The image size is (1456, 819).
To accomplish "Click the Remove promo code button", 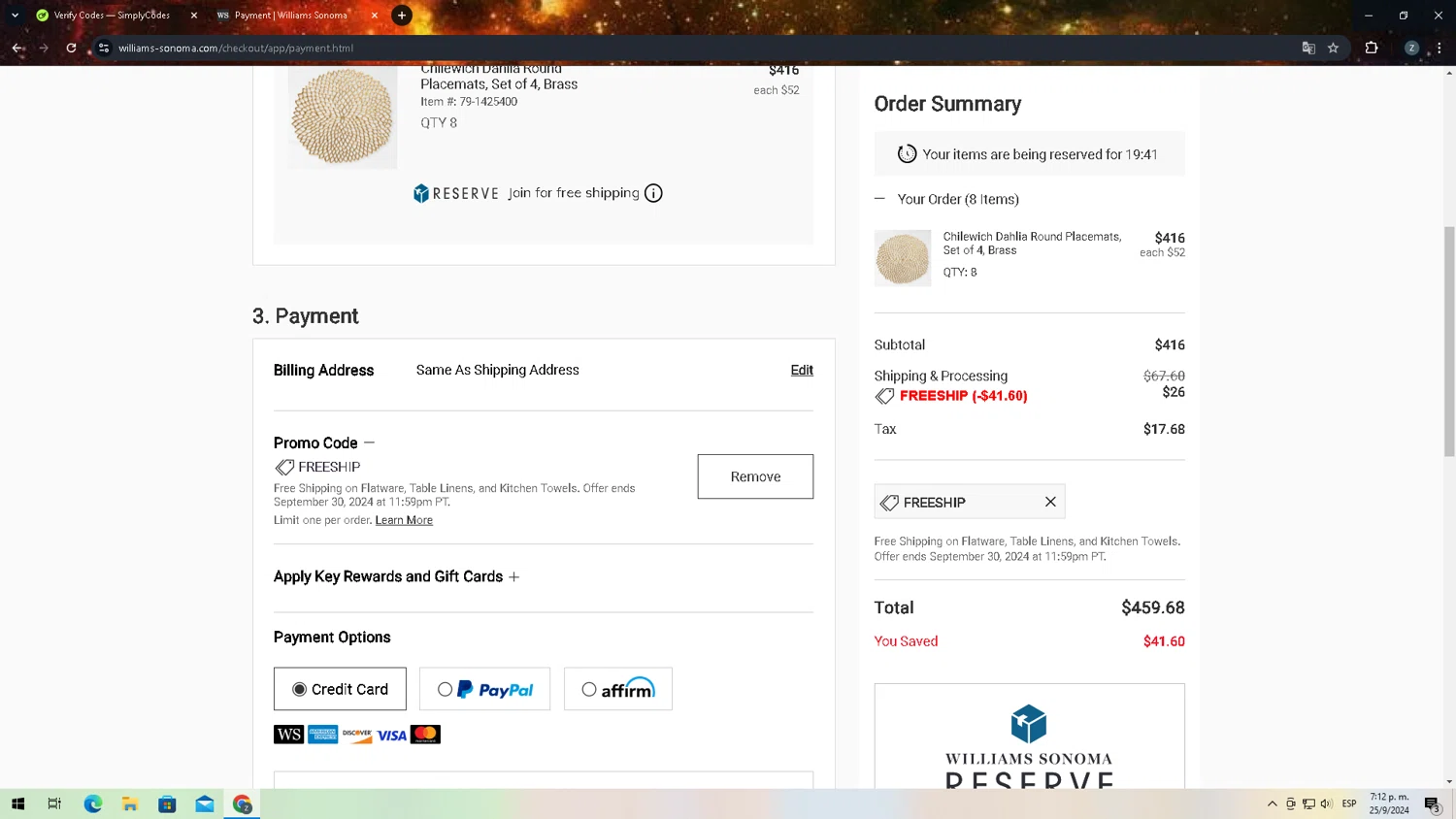I will pyautogui.click(x=755, y=476).
